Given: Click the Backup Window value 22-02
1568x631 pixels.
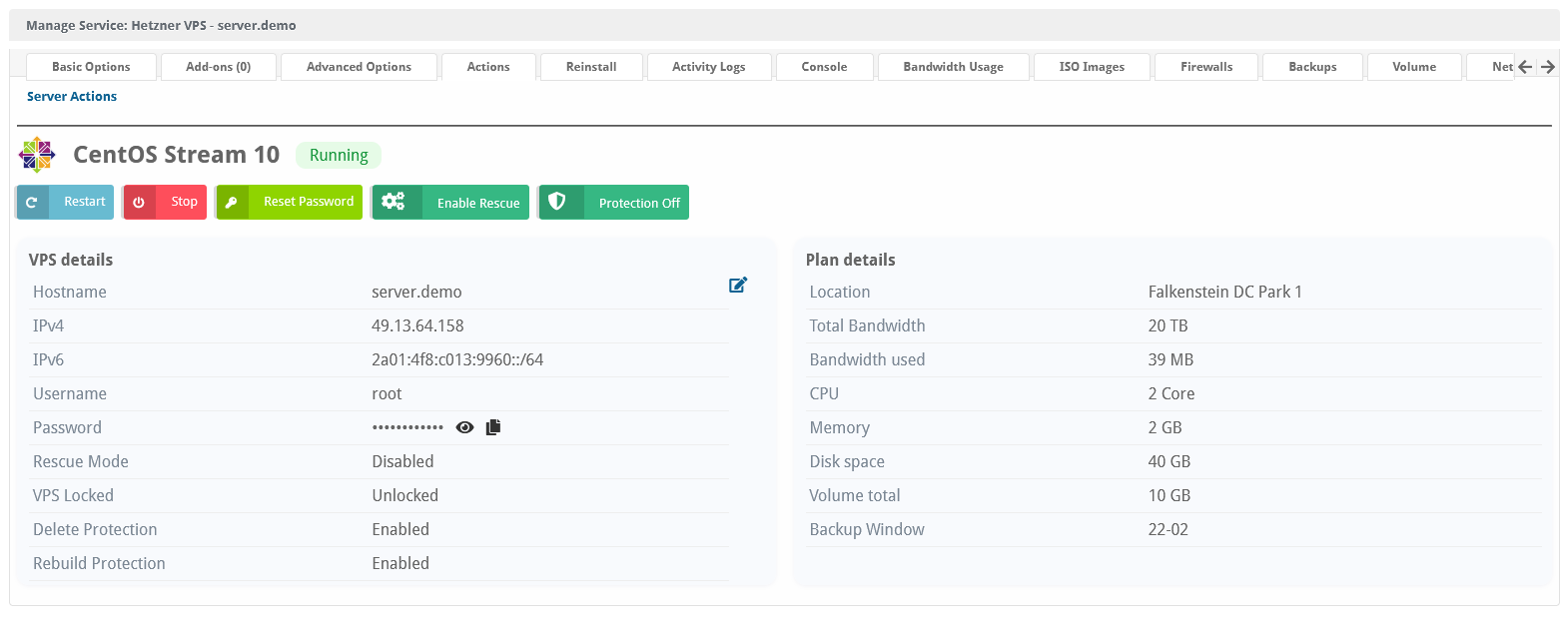Looking at the screenshot, I should point(1169,529).
